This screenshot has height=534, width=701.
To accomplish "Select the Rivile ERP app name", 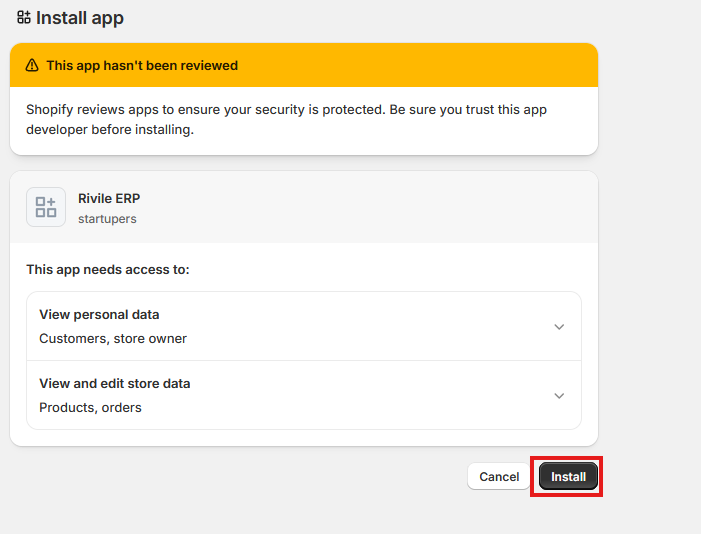I will [109, 198].
